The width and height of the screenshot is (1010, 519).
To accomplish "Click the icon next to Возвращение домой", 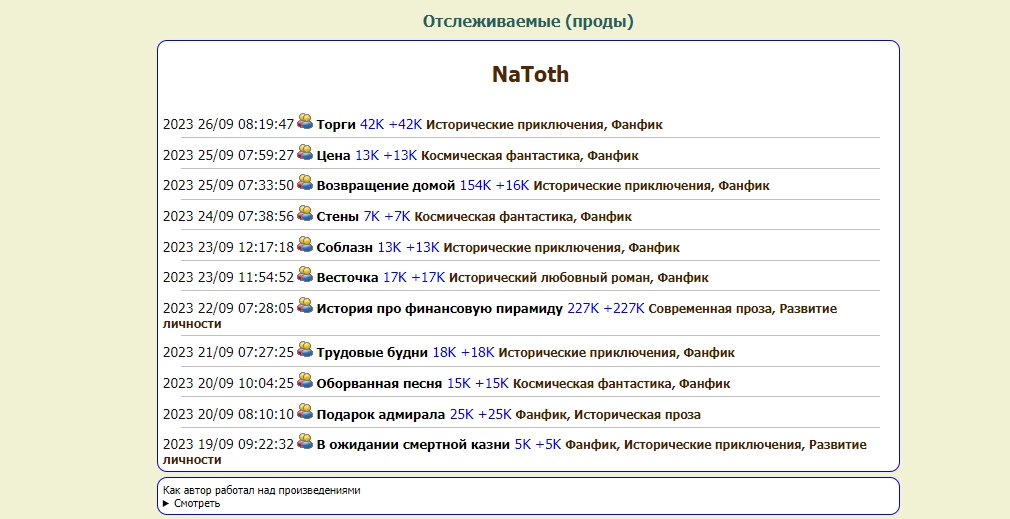I will (x=305, y=182).
